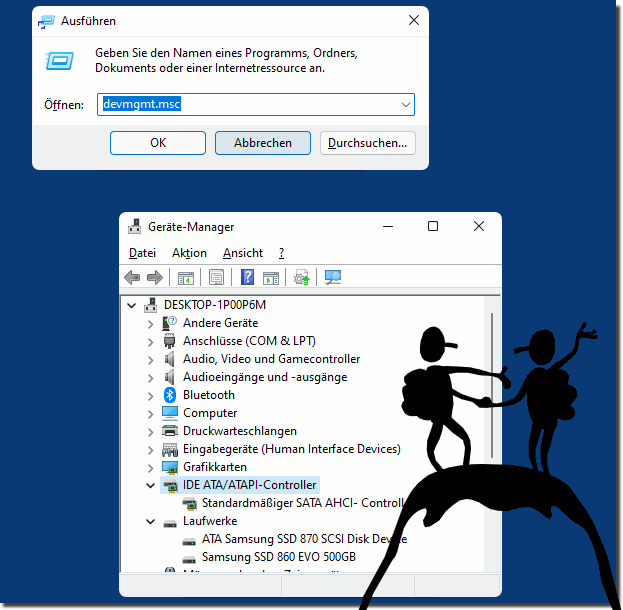Viewport: 623px width, 610px height.
Task: Expand Audio, Video und Gamecontroller node
Action: pos(150,360)
